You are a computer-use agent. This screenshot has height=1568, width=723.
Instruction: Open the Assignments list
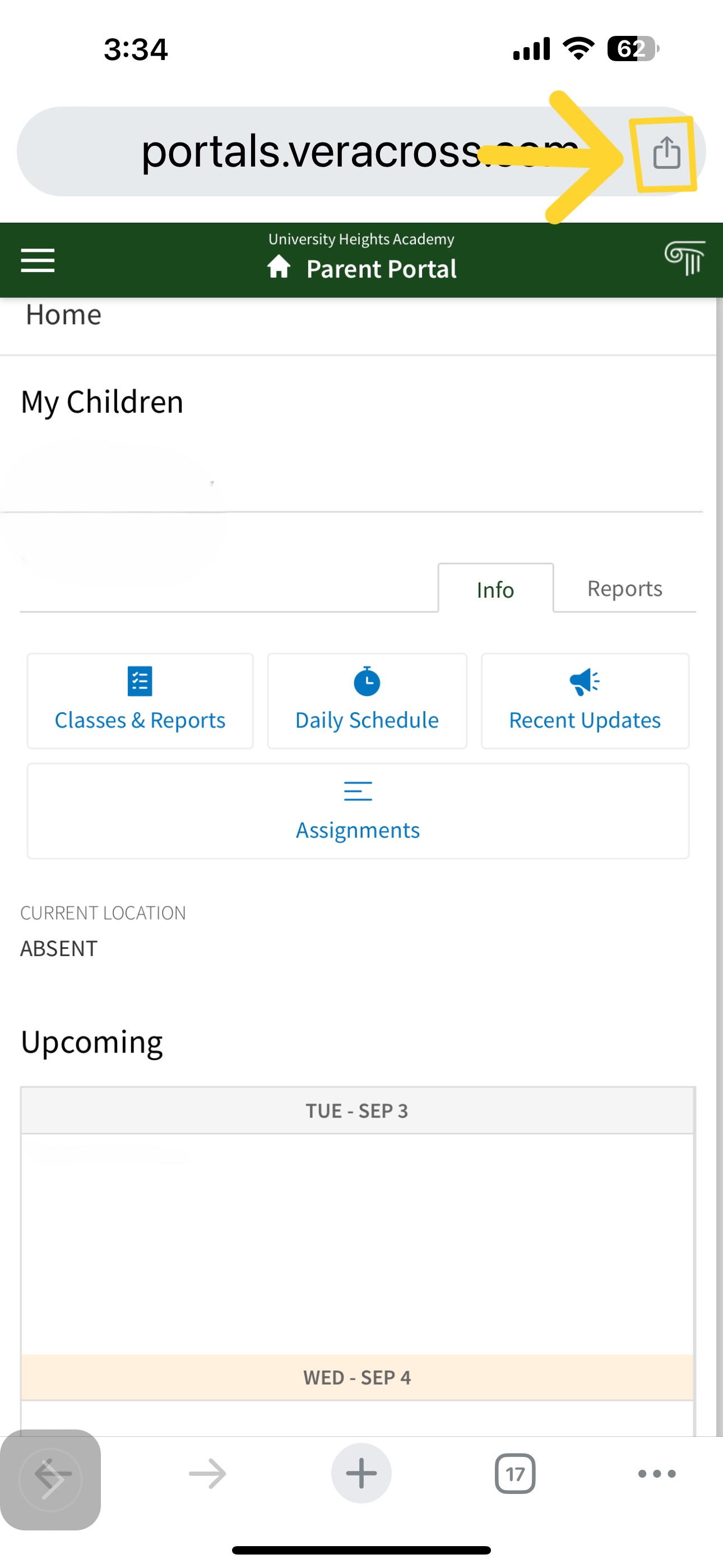tap(358, 811)
